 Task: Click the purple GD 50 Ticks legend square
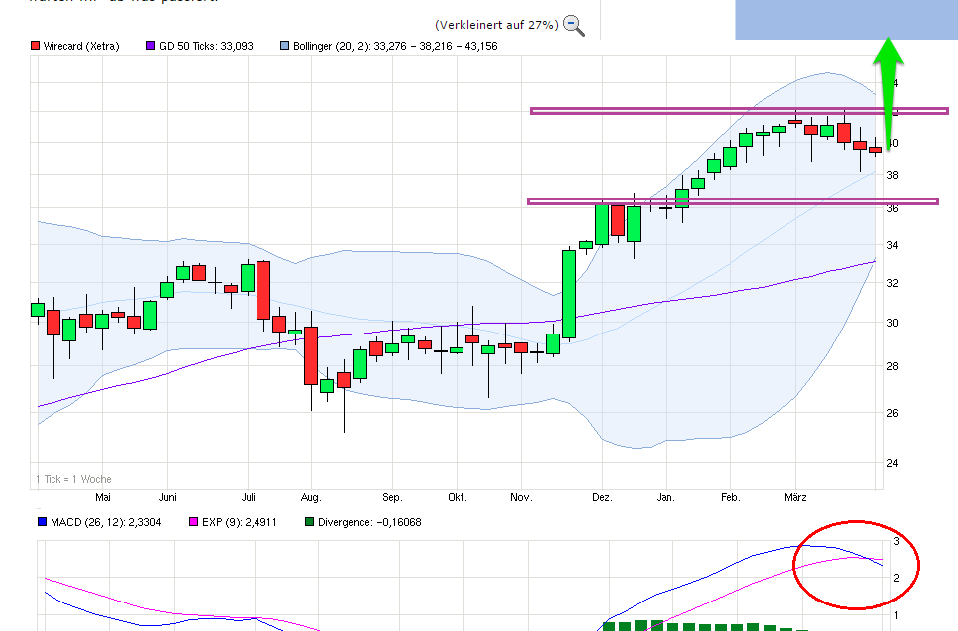click(x=148, y=45)
